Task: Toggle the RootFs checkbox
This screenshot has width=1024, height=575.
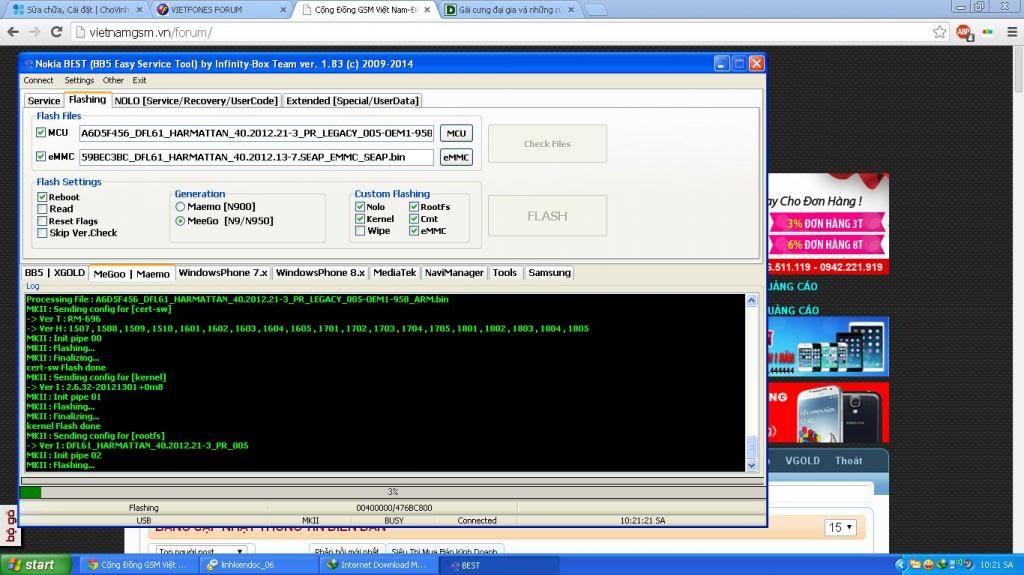Action: (414, 206)
